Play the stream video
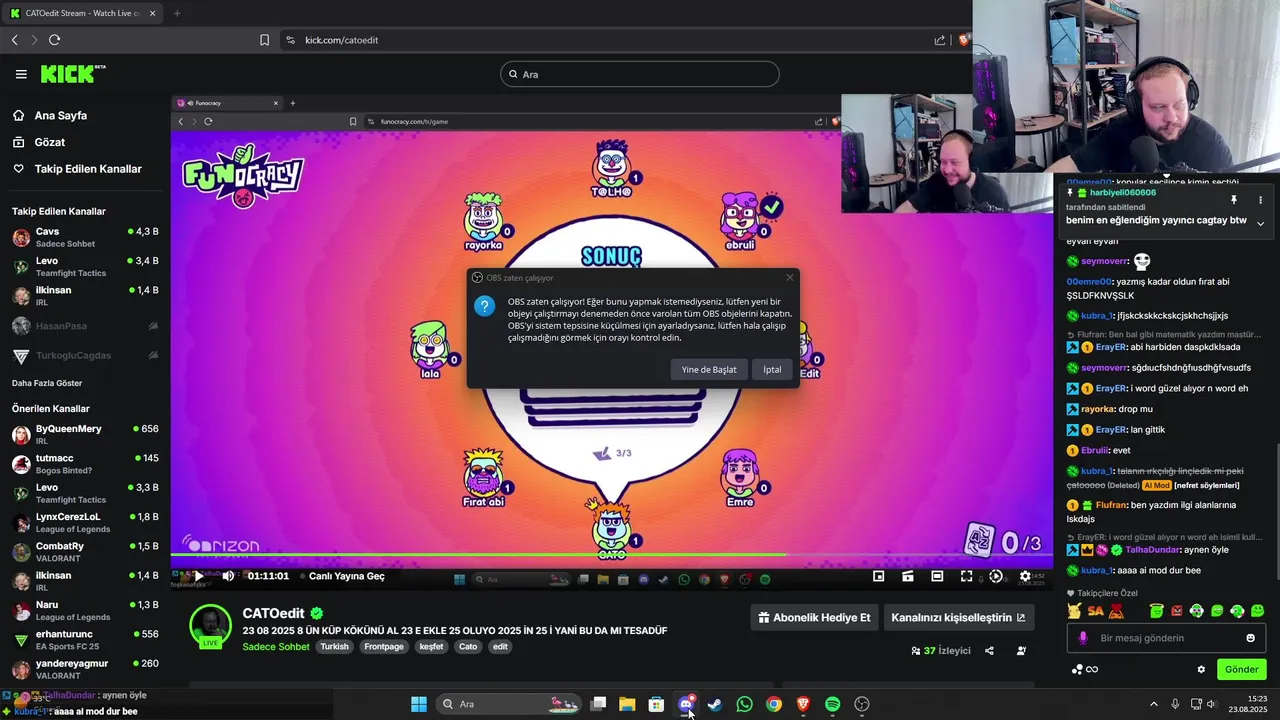Screen dimensions: 1280x720 coord(199,576)
